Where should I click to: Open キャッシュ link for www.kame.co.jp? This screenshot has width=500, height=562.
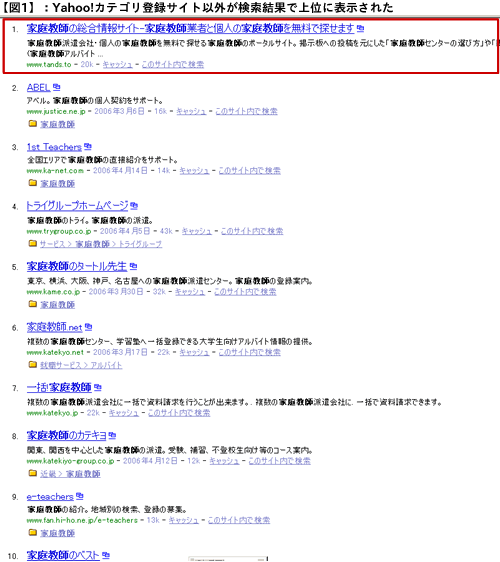[190, 292]
